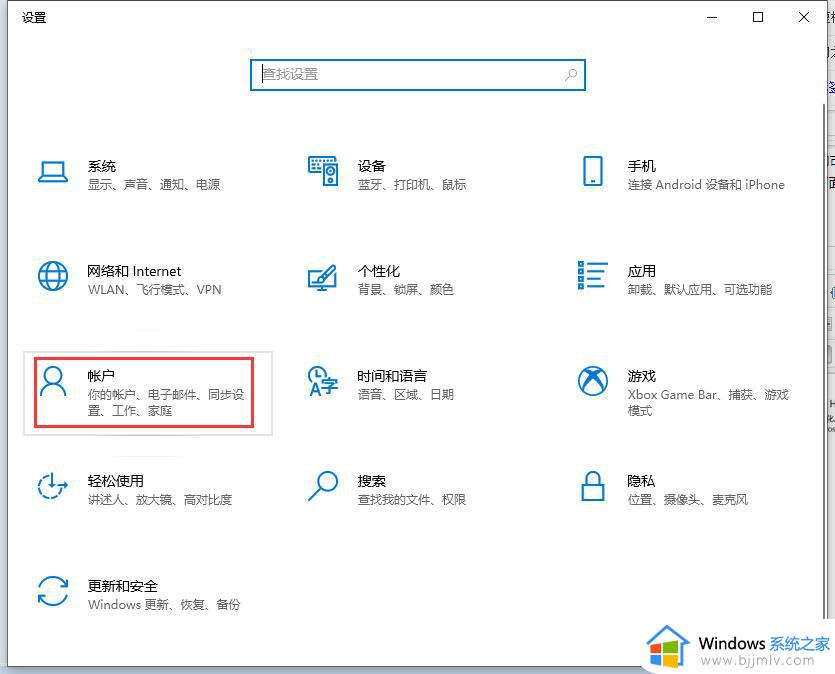
Task: Open the 系统 settings category title
Action: 102,166
